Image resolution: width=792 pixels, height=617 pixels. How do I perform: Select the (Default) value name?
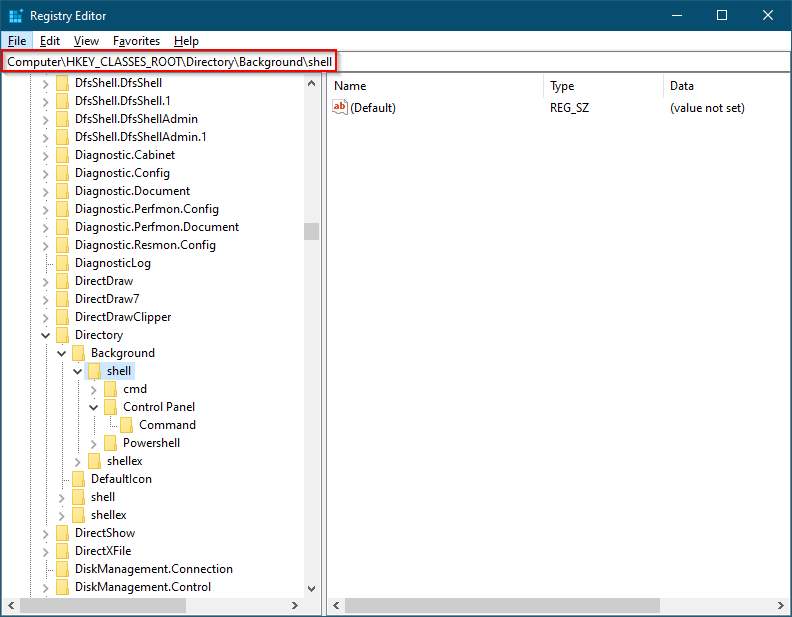[x=373, y=108]
